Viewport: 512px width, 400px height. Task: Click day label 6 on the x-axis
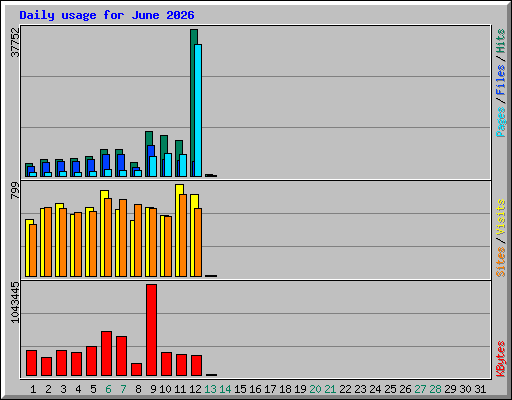108,389
